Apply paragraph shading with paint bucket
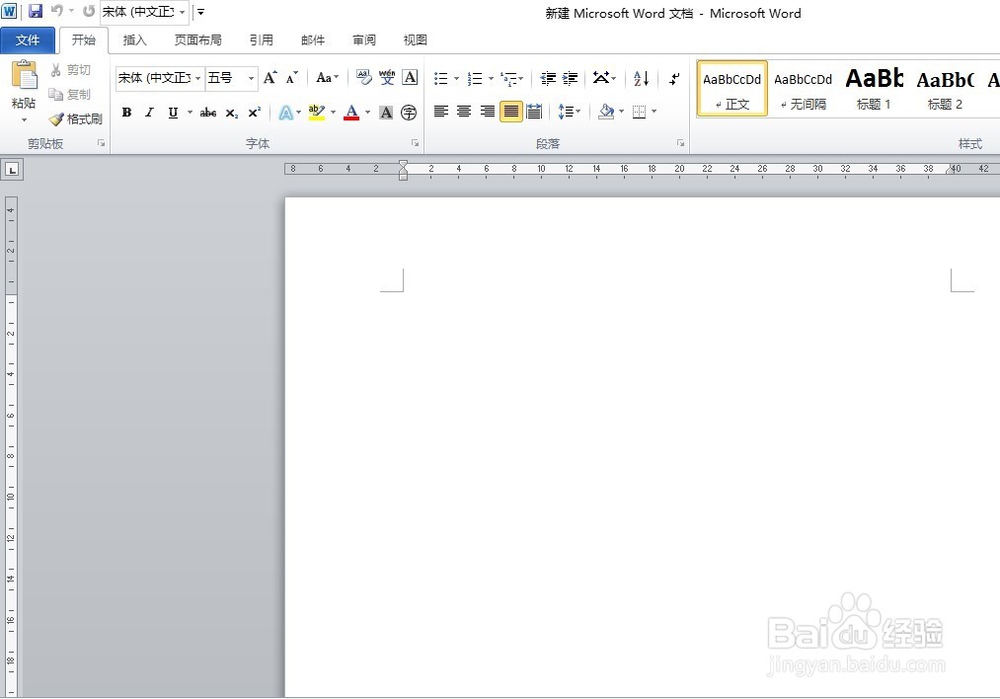This screenshot has height=699, width=1000. click(x=606, y=112)
